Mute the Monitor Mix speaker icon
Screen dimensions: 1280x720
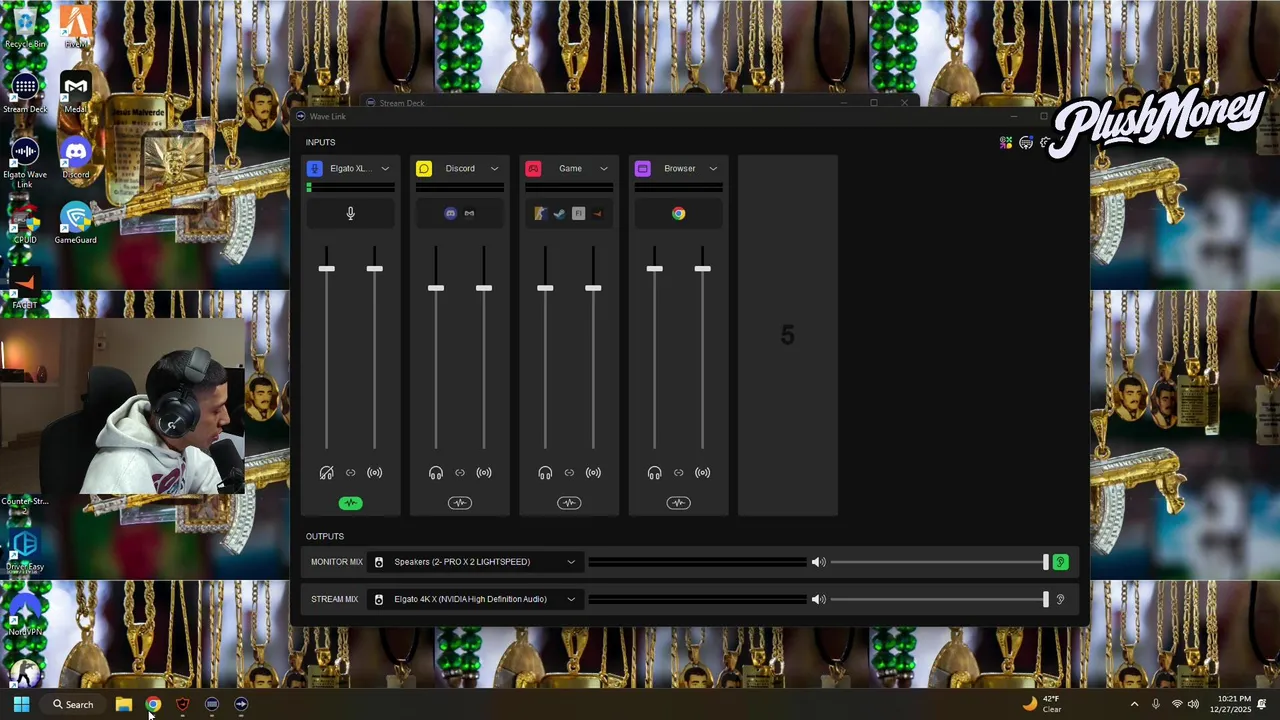[x=819, y=562]
